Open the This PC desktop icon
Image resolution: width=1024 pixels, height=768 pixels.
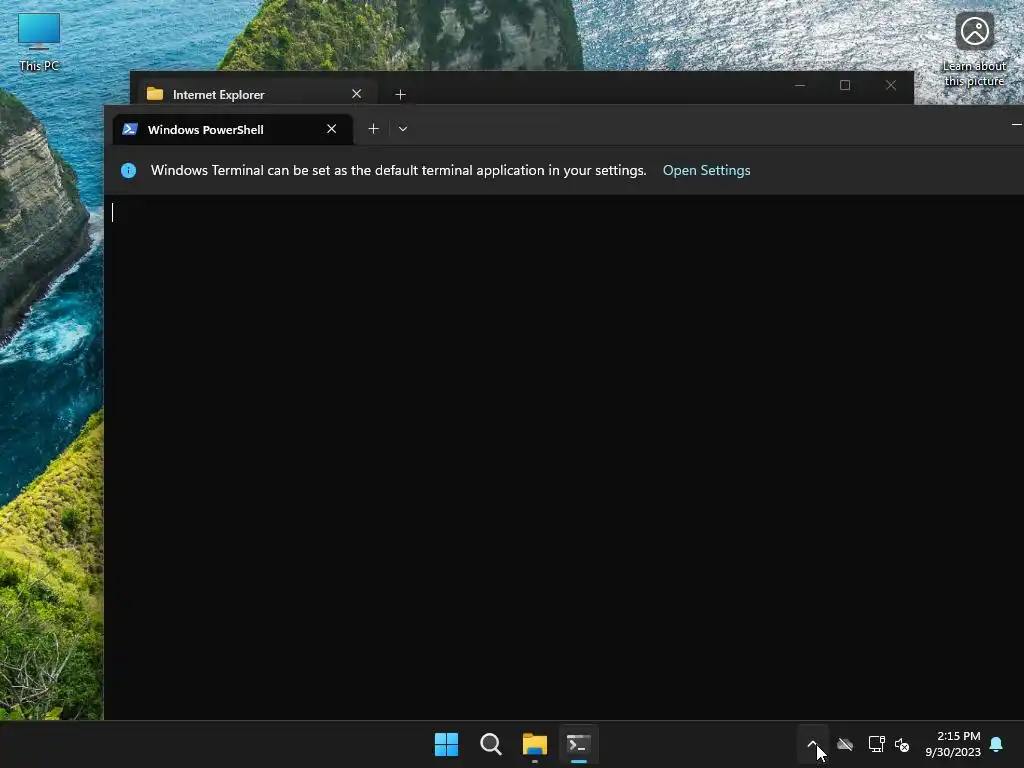click(x=39, y=42)
